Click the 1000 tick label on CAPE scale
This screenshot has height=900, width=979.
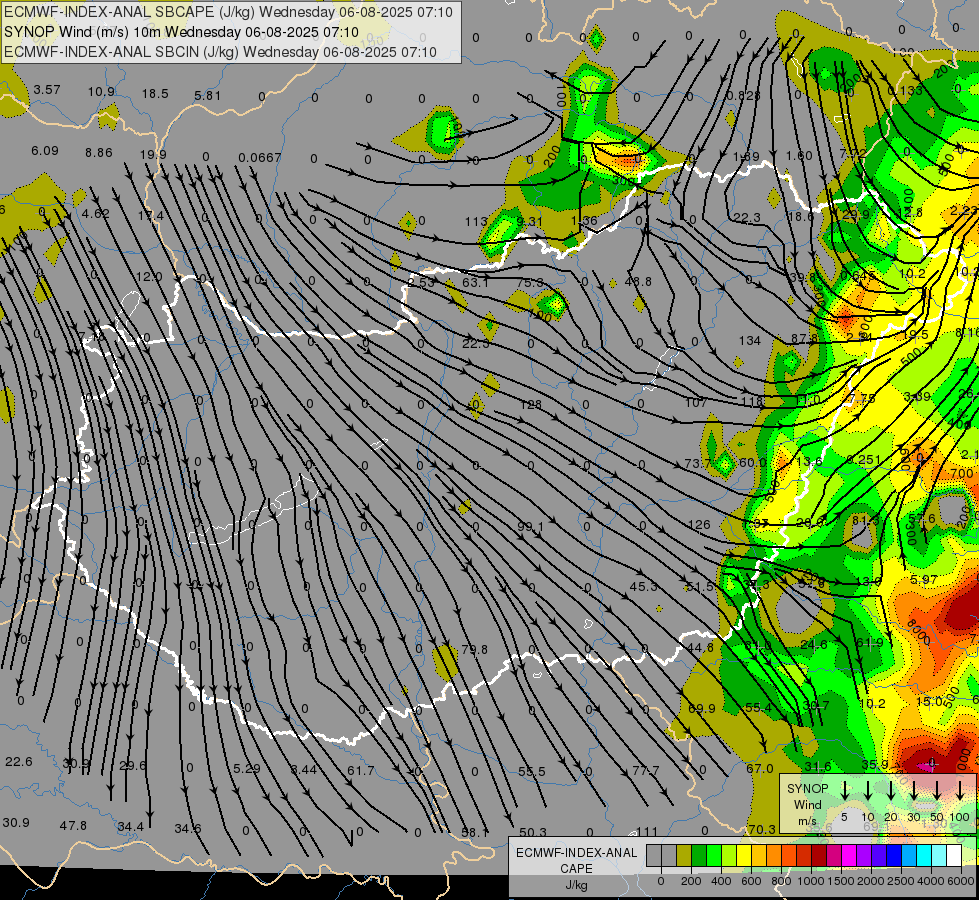[811, 881]
